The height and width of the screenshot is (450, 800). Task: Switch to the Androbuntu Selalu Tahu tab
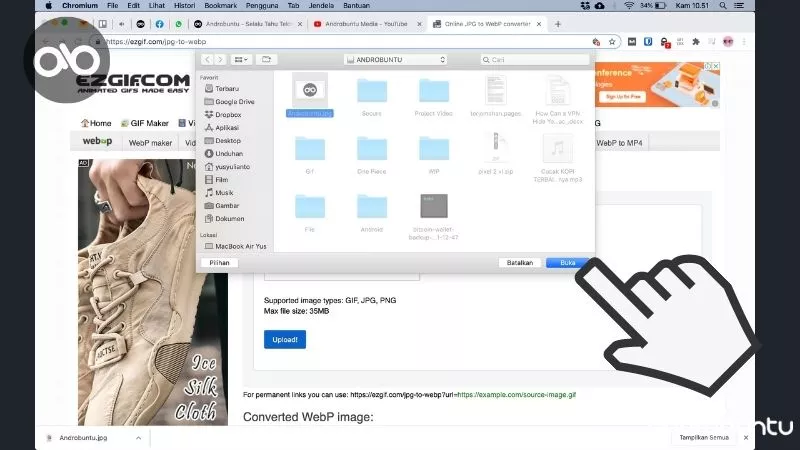[248, 24]
